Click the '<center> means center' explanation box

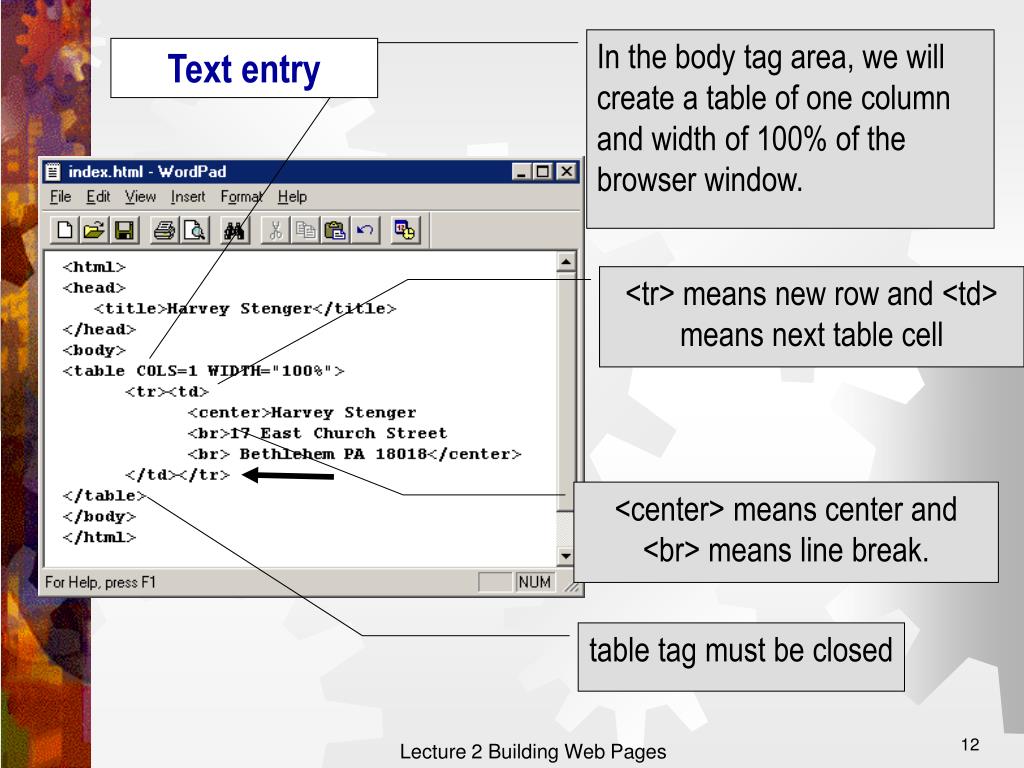point(786,532)
